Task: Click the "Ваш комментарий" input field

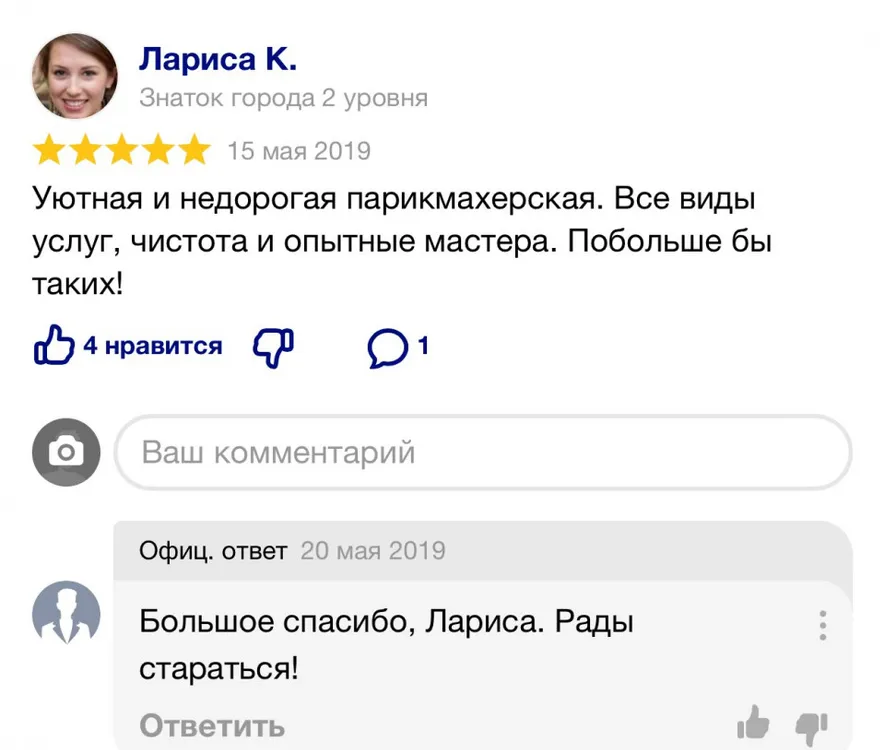Action: click(483, 452)
